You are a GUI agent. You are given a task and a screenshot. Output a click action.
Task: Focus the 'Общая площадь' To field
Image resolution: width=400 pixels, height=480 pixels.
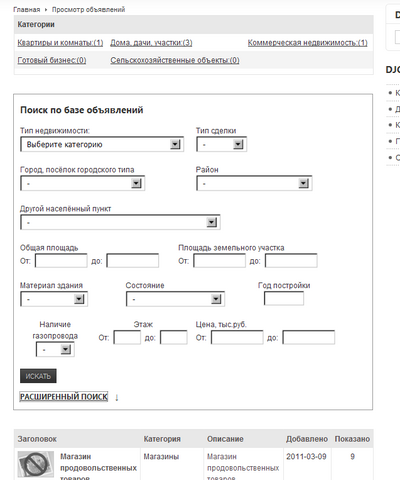(x=133, y=261)
